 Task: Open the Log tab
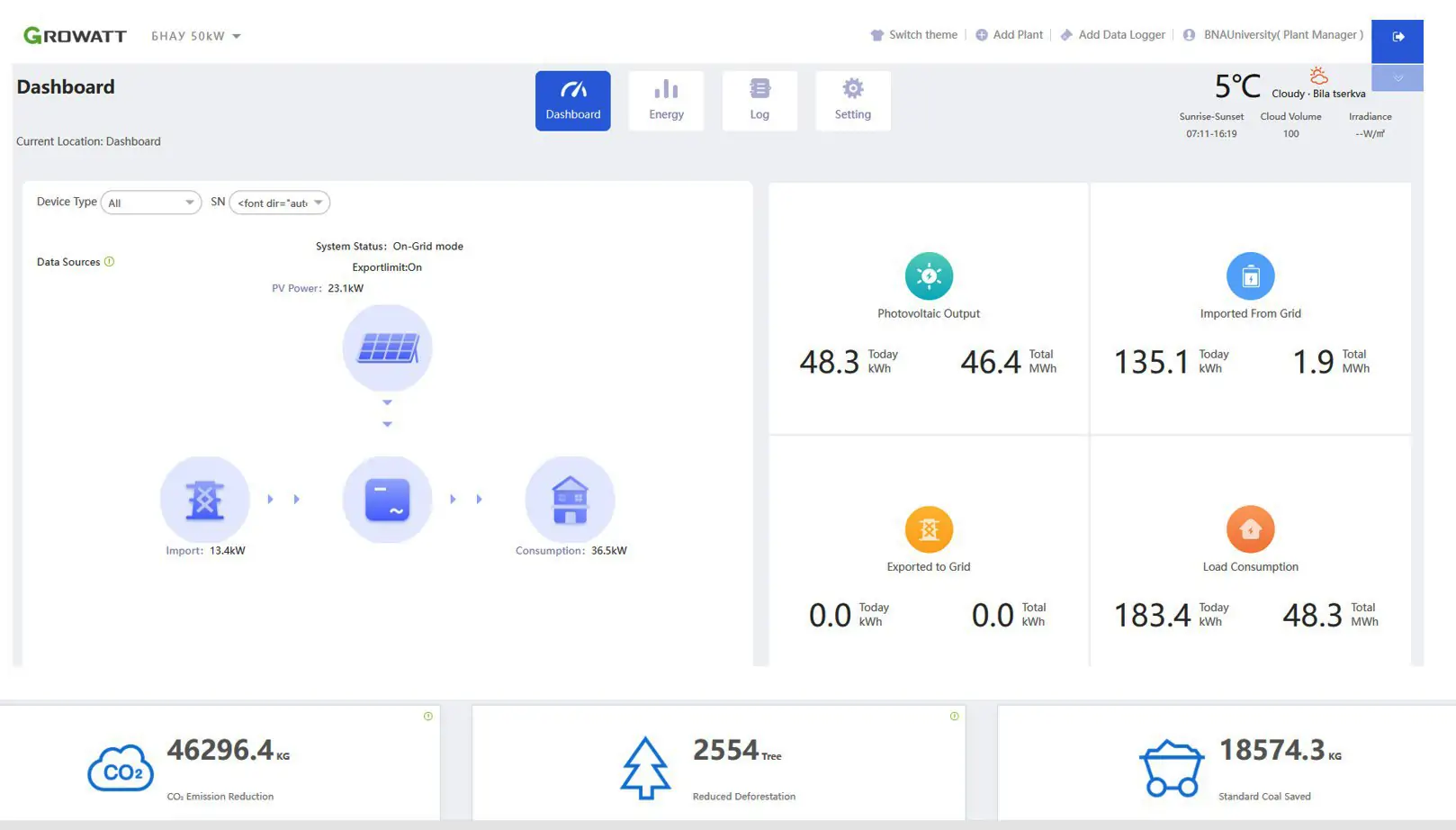(759, 101)
